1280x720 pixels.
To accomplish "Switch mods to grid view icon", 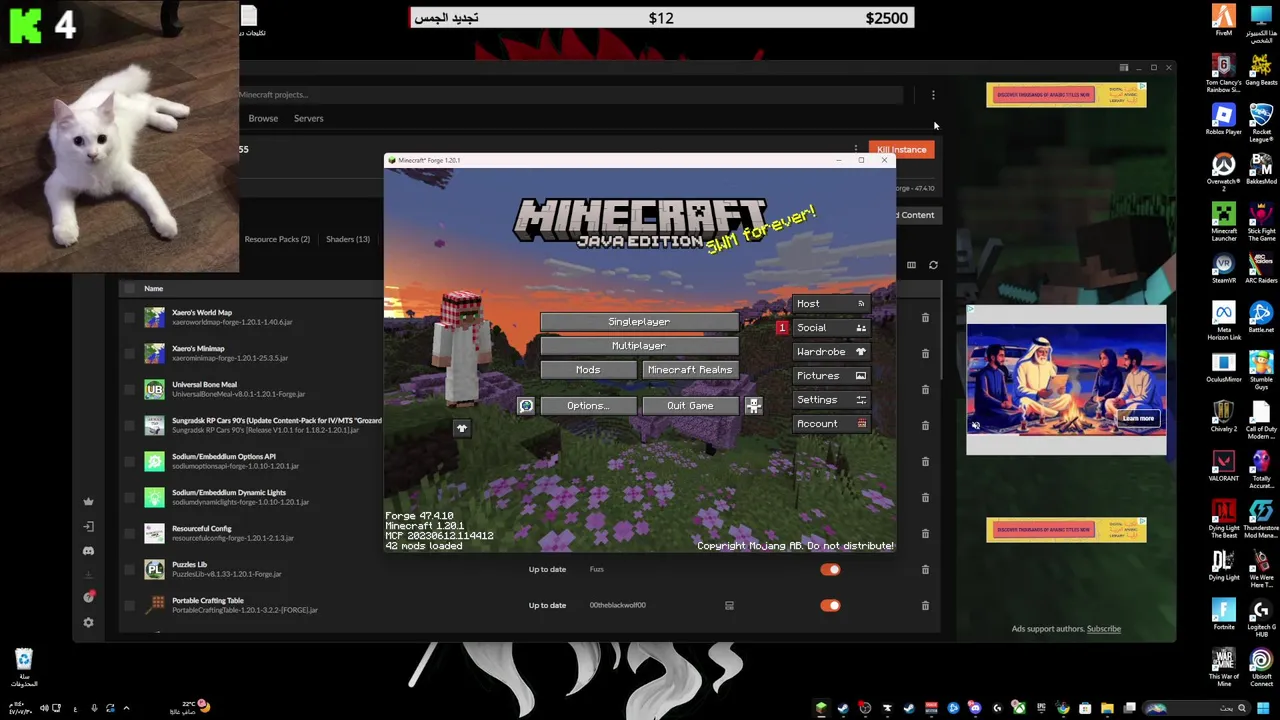I will point(911,265).
